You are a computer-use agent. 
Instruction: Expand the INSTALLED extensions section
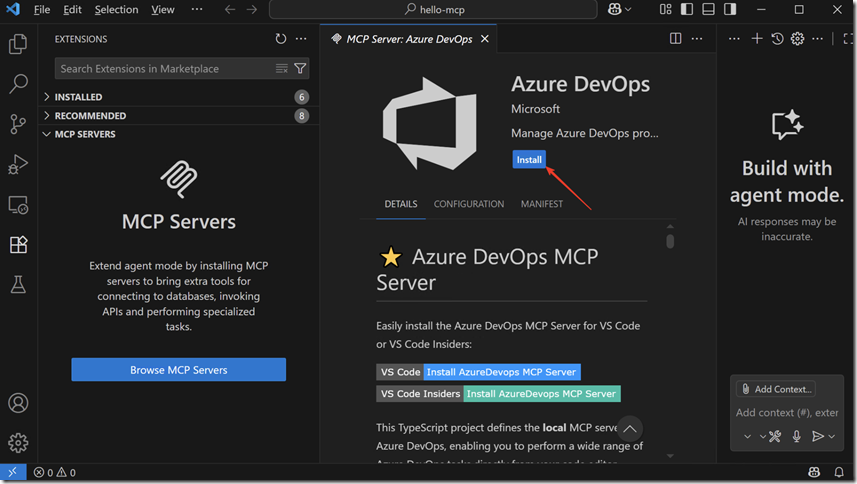click(x=78, y=97)
